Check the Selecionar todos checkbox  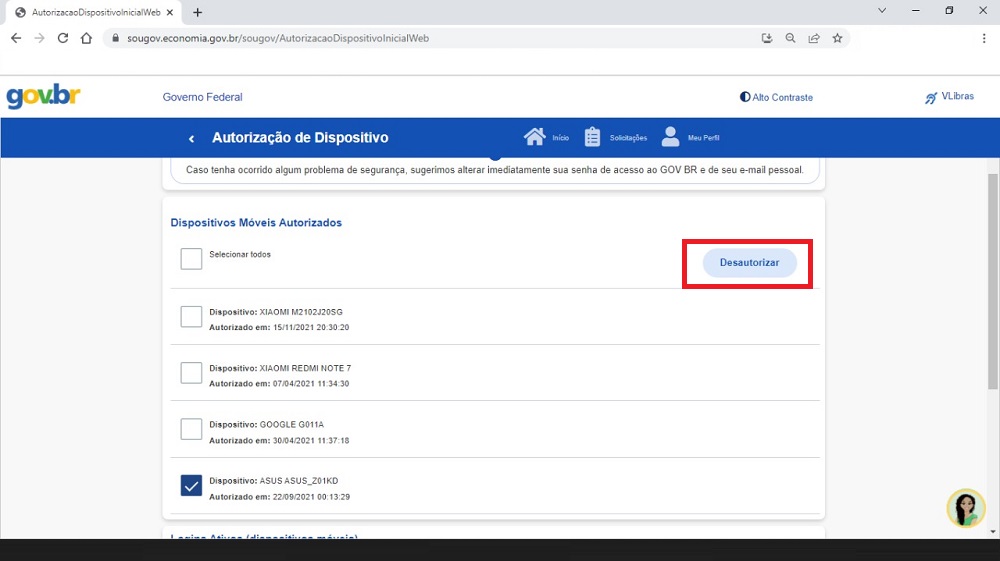coord(191,259)
